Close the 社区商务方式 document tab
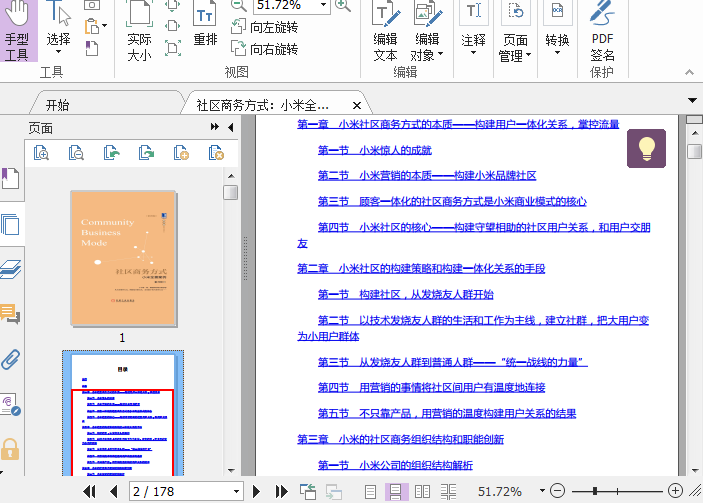The height and width of the screenshot is (503, 703). coord(355,105)
